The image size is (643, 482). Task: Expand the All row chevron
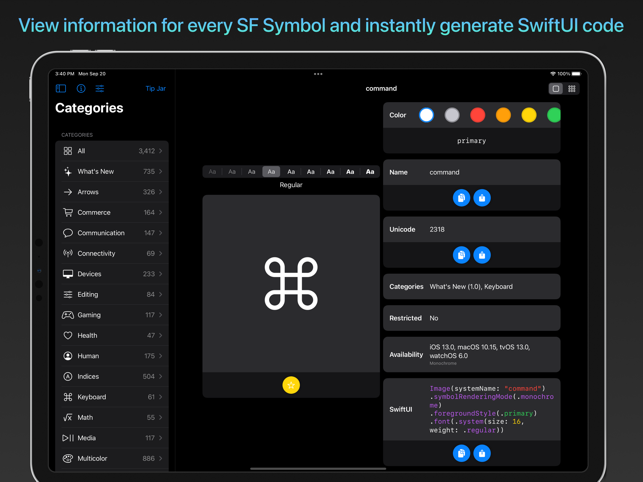161,151
